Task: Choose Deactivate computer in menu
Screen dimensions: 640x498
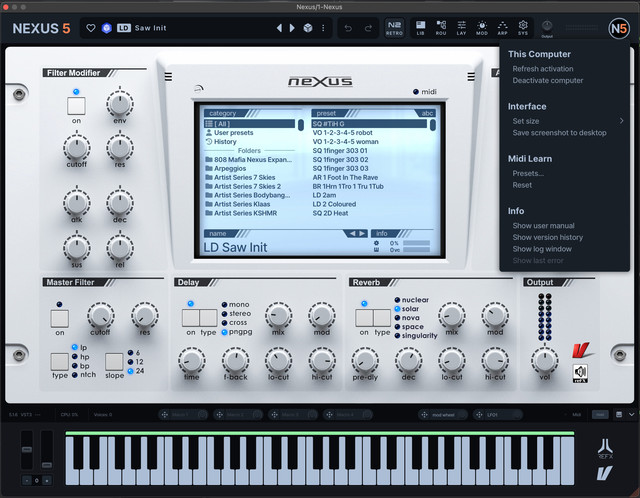Action: (548, 80)
